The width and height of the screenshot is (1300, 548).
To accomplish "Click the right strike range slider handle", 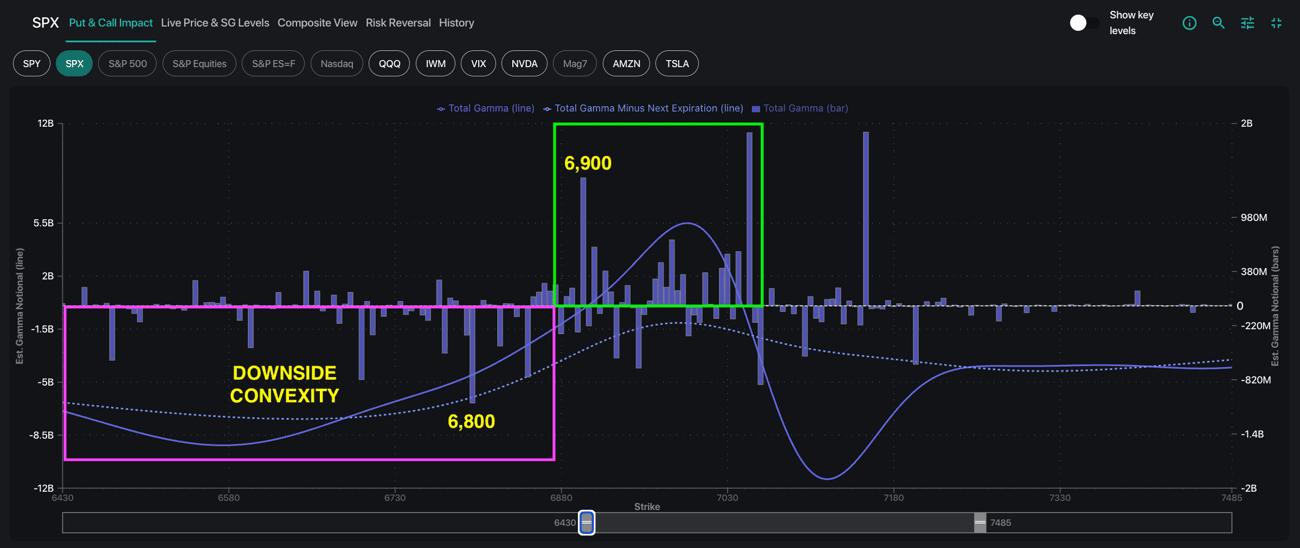I will (x=980, y=522).
